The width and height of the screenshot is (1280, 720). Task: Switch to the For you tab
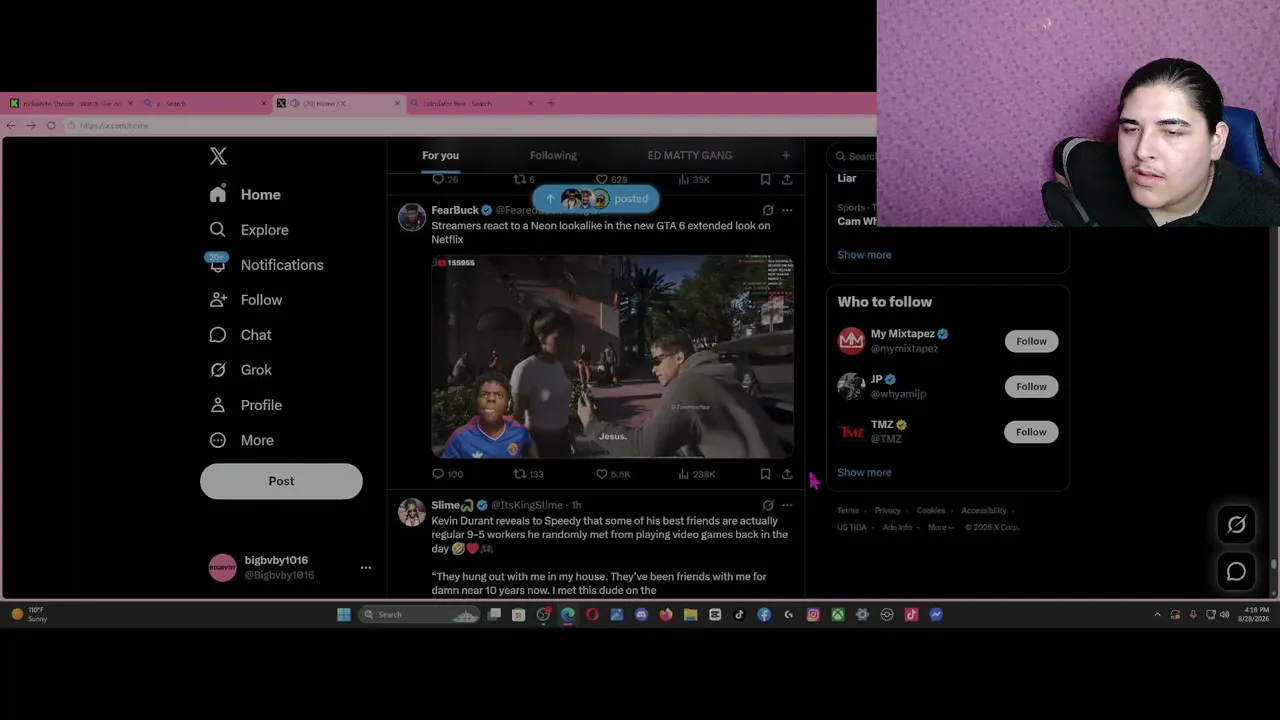click(x=440, y=155)
